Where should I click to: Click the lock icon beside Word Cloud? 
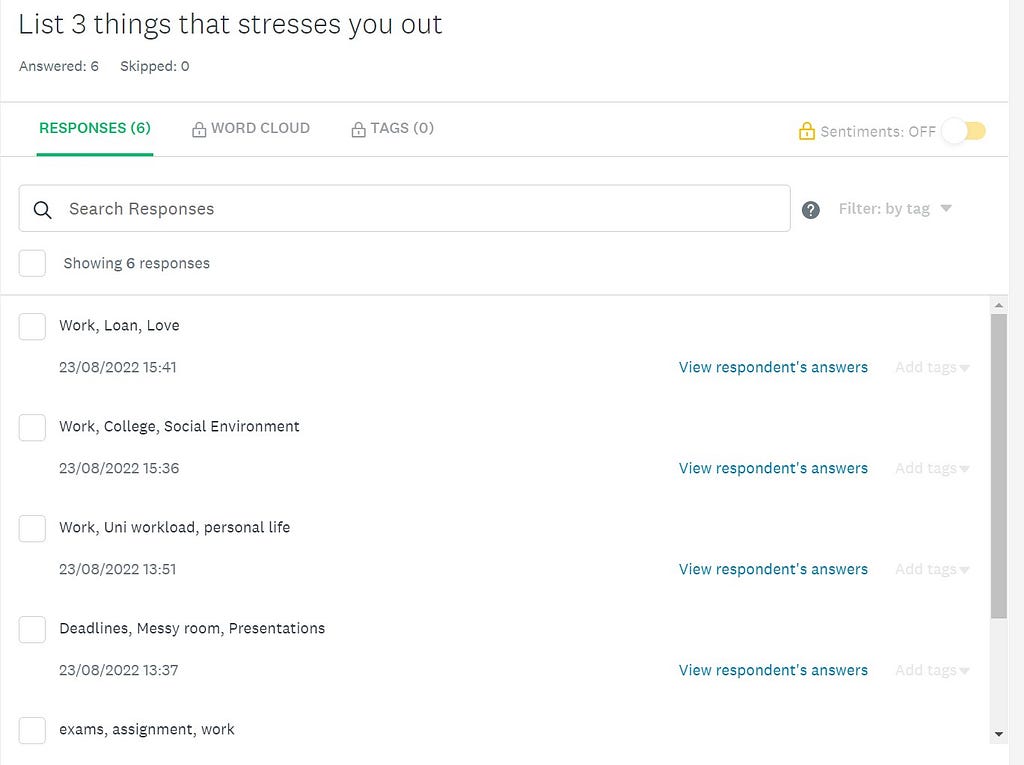pos(199,129)
